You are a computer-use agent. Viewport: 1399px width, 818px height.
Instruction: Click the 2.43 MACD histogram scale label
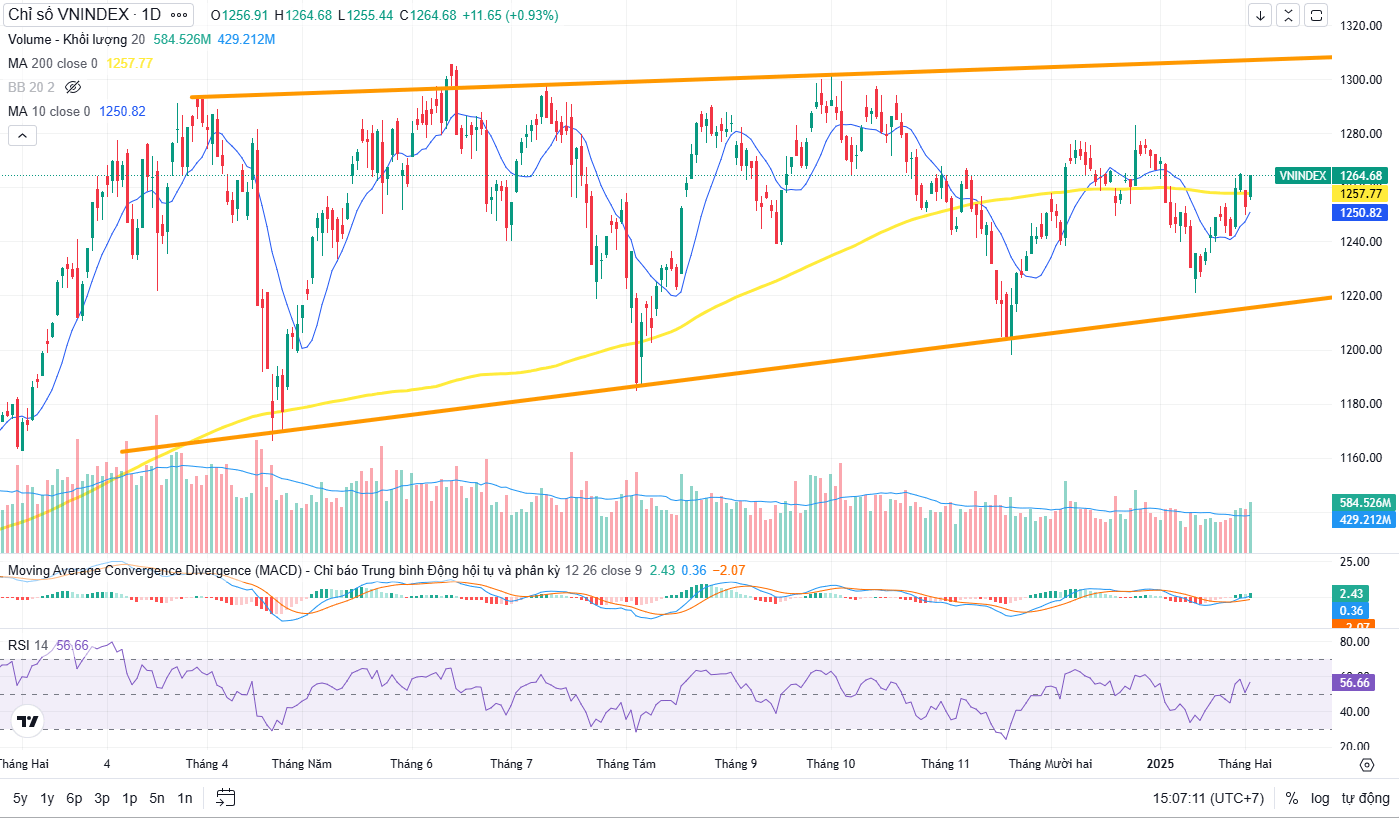coord(1352,593)
